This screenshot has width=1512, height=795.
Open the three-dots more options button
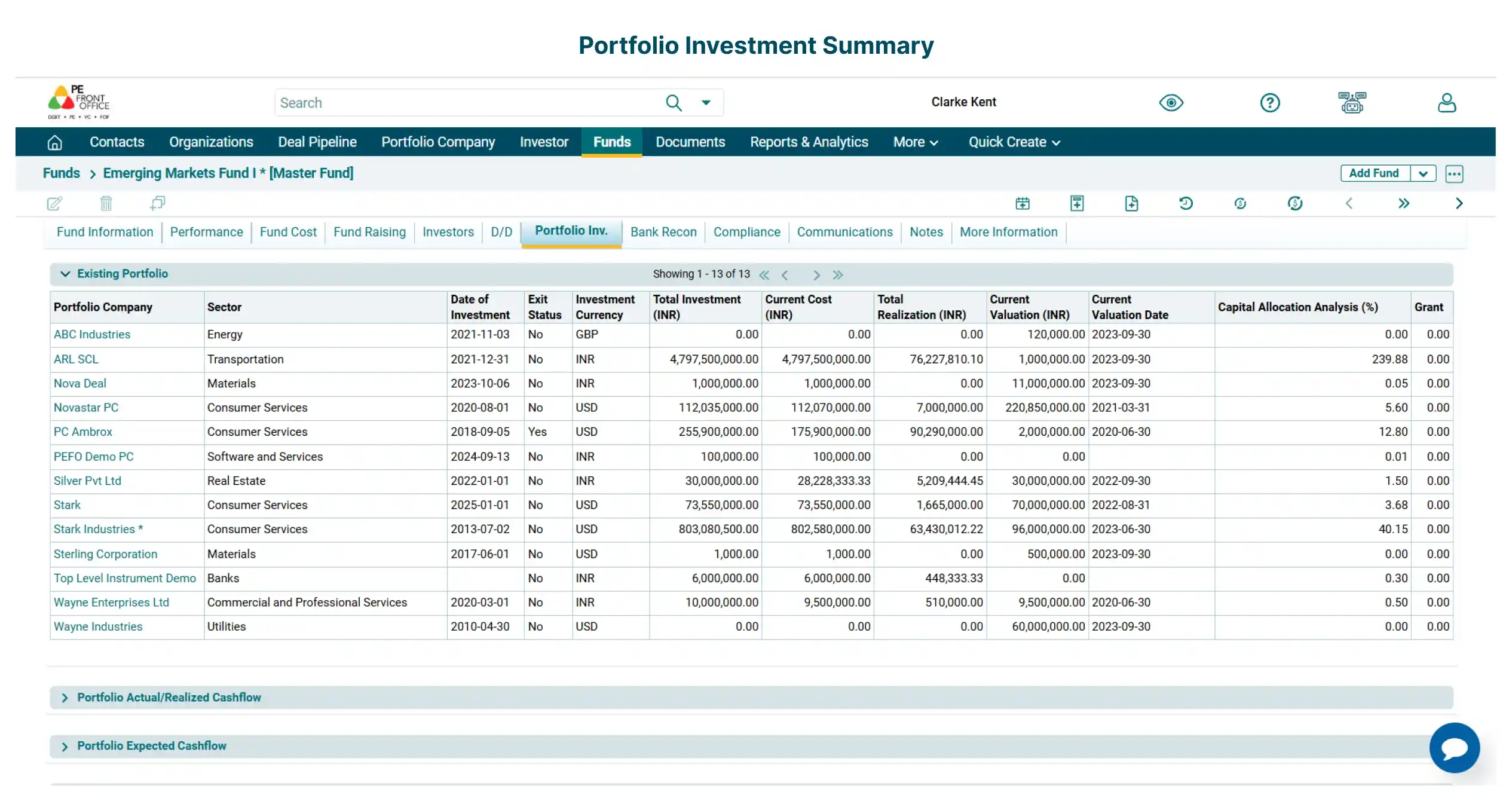pos(1454,174)
